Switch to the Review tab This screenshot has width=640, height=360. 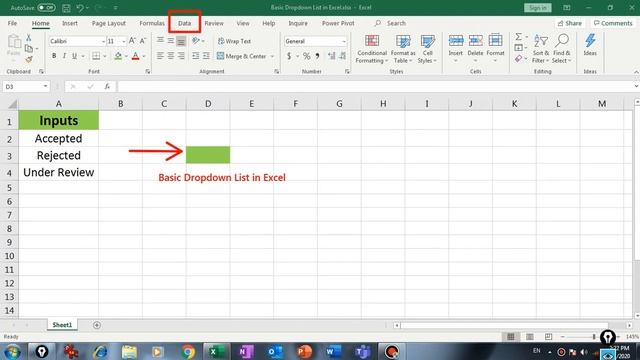pos(214,23)
